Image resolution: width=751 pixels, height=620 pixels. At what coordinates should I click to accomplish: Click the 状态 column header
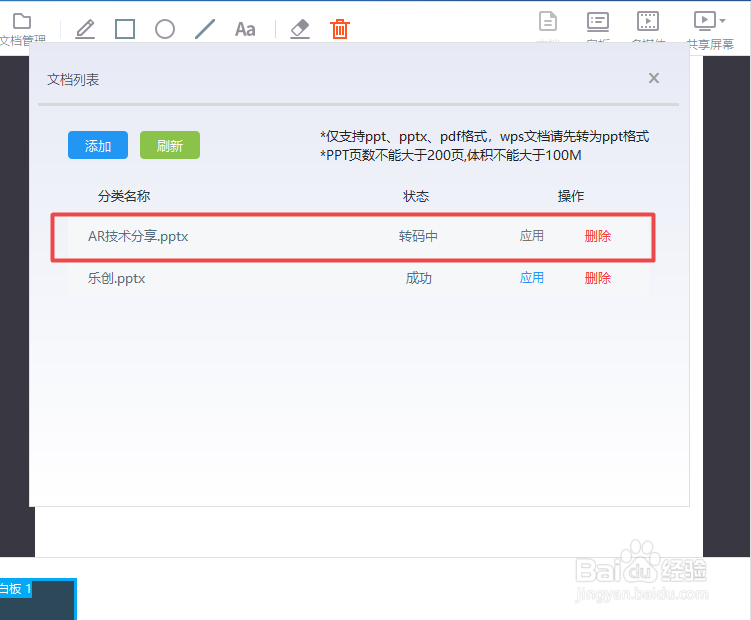(416, 196)
